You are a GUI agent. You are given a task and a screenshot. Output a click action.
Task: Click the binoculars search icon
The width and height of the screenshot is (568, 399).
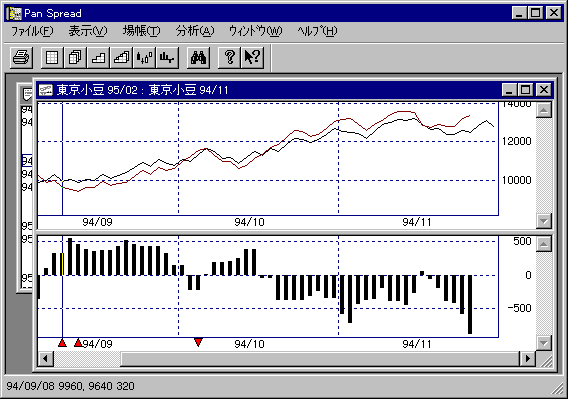(199, 57)
